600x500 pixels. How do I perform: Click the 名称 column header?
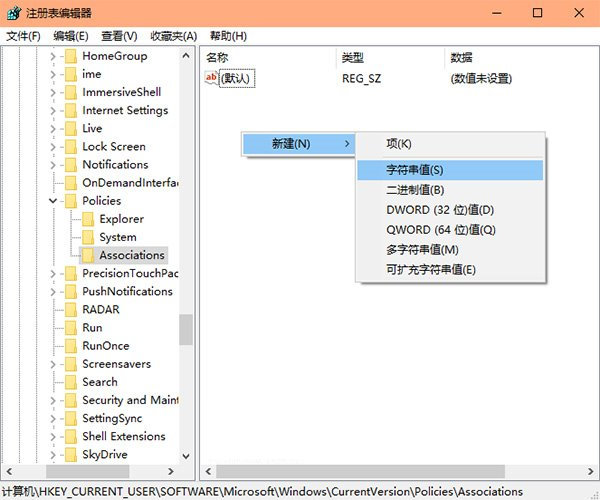pyautogui.click(x=217, y=57)
